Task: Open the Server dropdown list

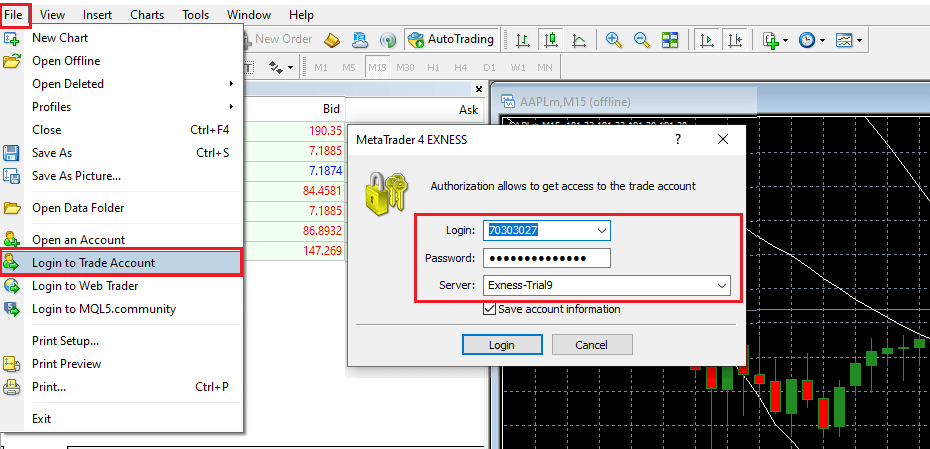Action: [721, 286]
